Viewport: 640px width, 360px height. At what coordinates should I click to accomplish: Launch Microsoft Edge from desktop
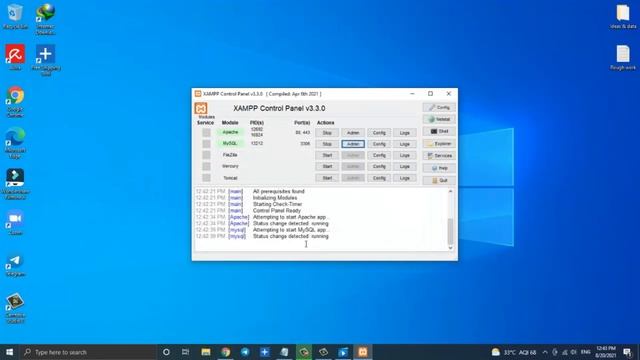click(x=15, y=143)
